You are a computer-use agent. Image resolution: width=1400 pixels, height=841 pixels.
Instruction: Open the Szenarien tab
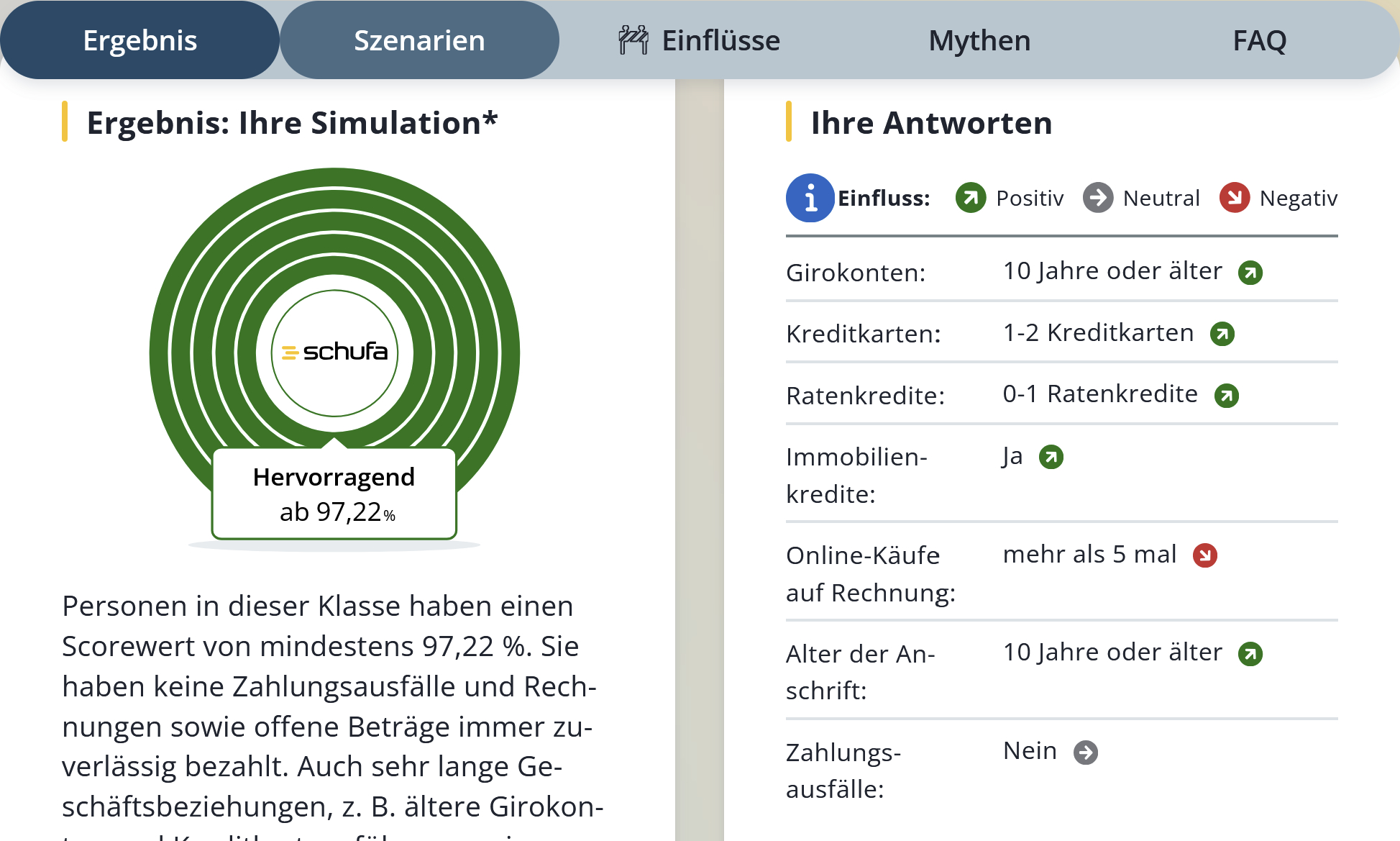[x=419, y=40]
